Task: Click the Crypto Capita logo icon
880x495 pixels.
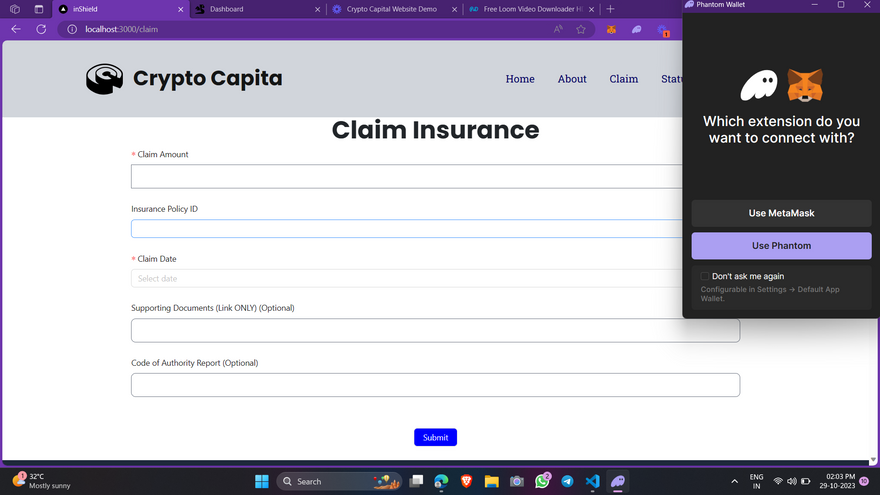Action: [104, 79]
